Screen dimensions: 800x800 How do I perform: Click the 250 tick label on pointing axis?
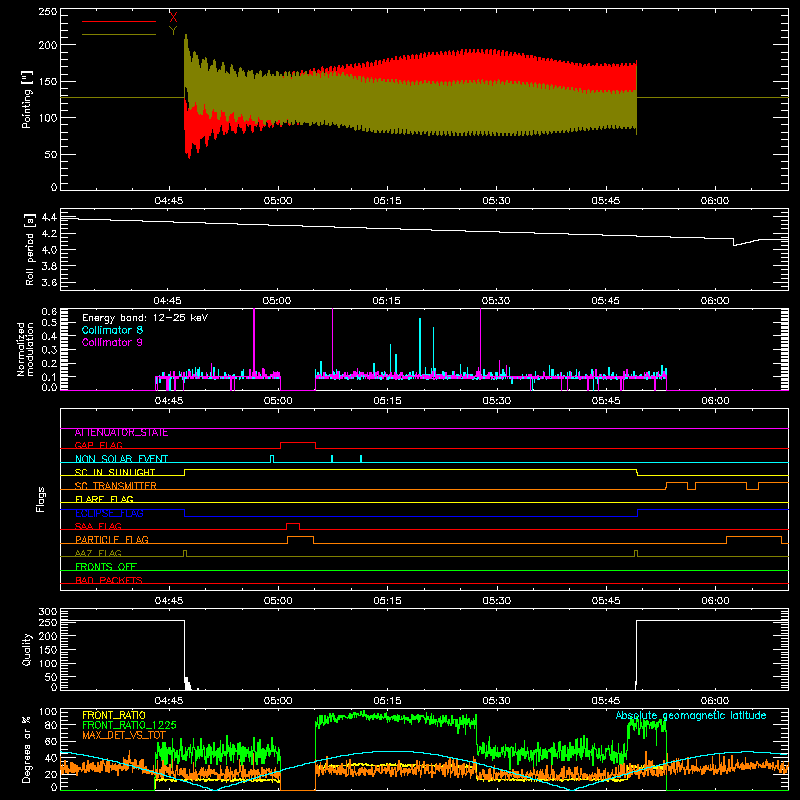[x=47, y=12]
